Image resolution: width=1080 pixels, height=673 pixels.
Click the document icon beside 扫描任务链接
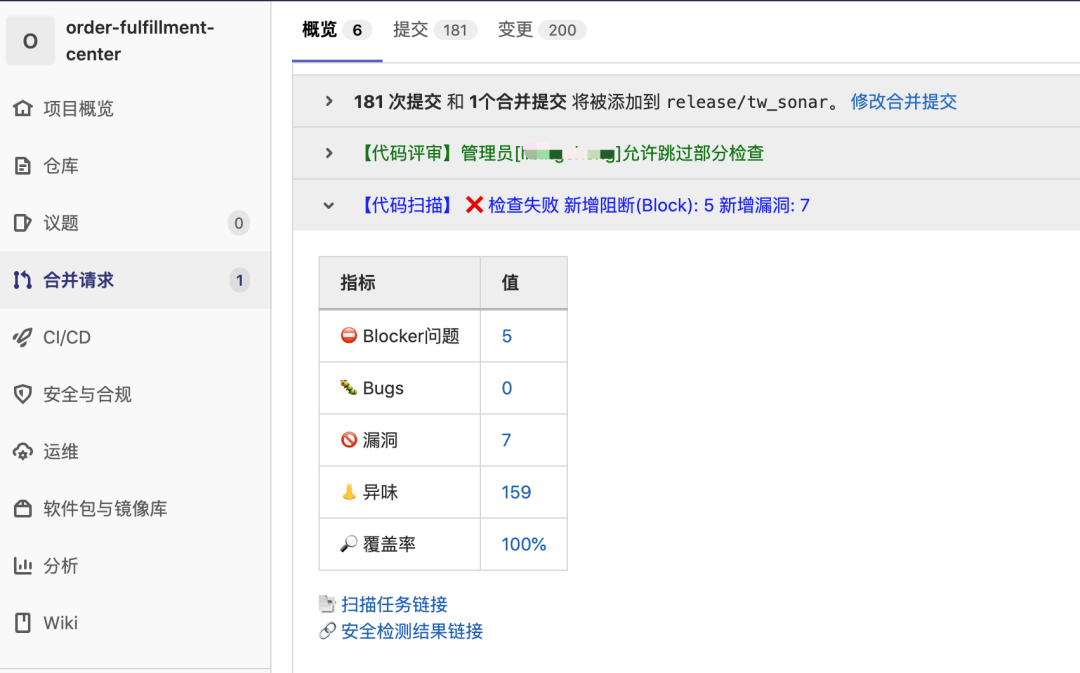[x=327, y=604]
